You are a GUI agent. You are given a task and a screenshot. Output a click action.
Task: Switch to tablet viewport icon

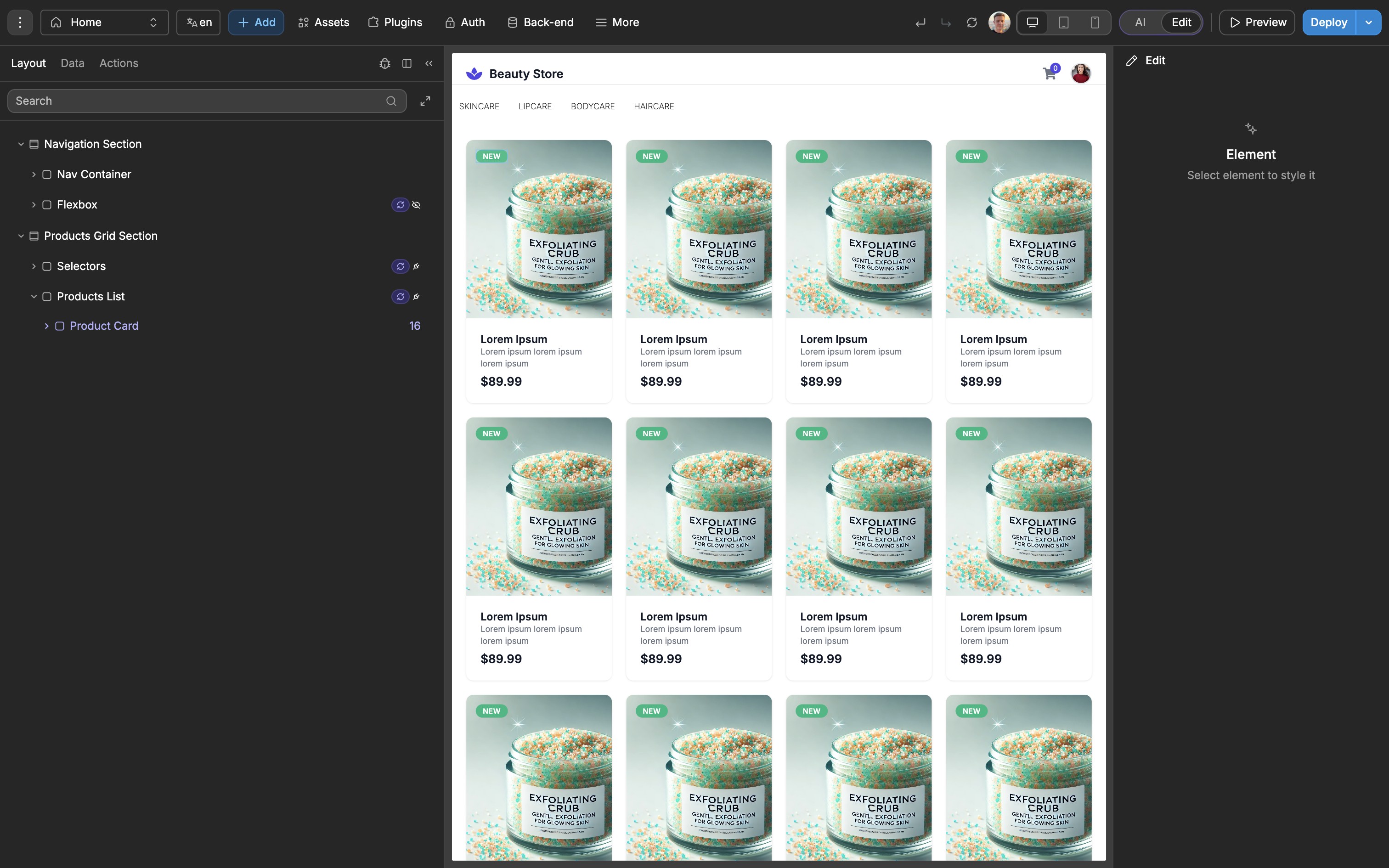point(1063,23)
